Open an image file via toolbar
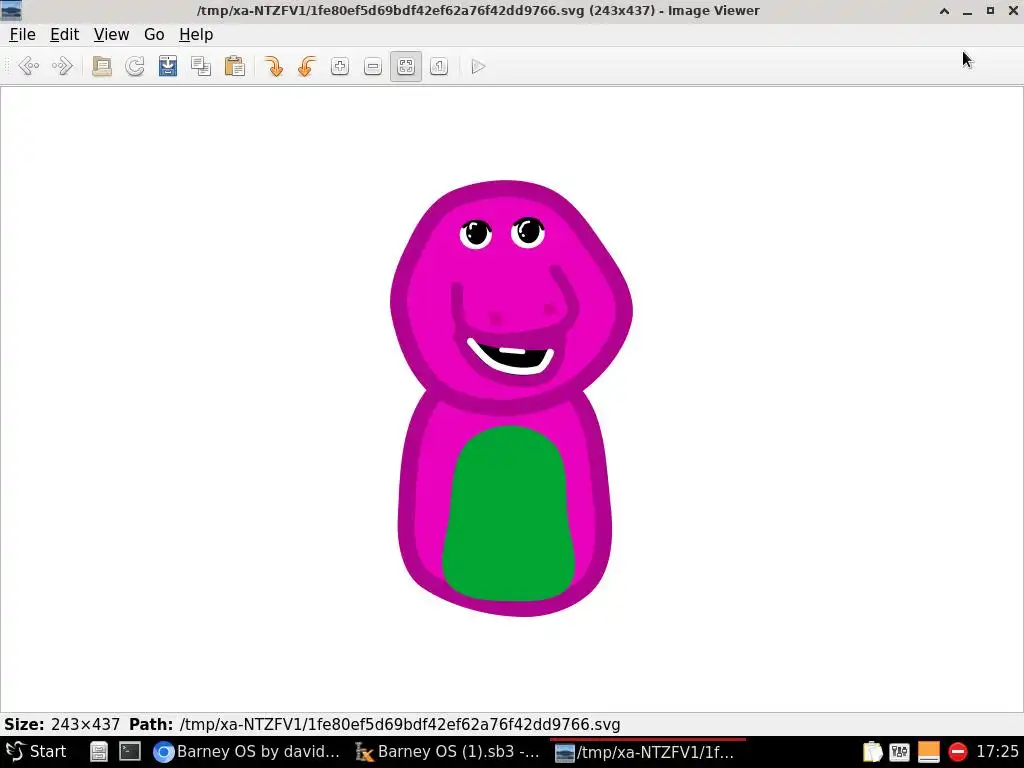The height and width of the screenshot is (768, 1024). coord(102,66)
